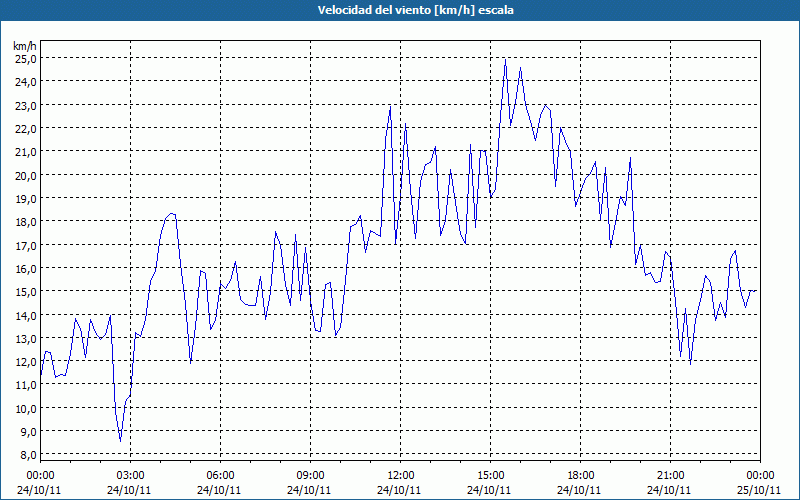Click the 18,0 y-axis value

click(x=26, y=221)
